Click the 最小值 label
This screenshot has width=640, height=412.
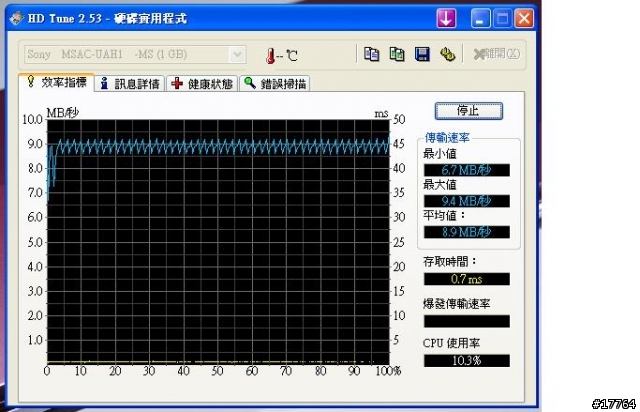(x=440, y=154)
